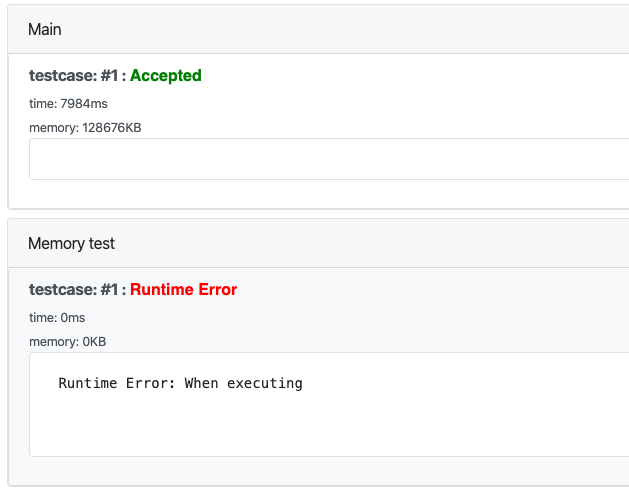Click the "memory:" label in Memory test panel

[x=52, y=341]
